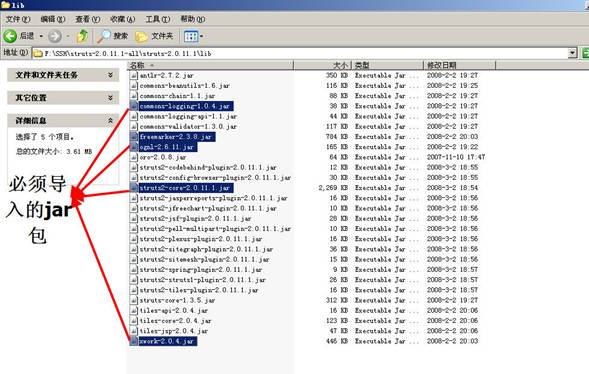Click file name tiles-core-2.0.4.jar

click(x=175, y=321)
